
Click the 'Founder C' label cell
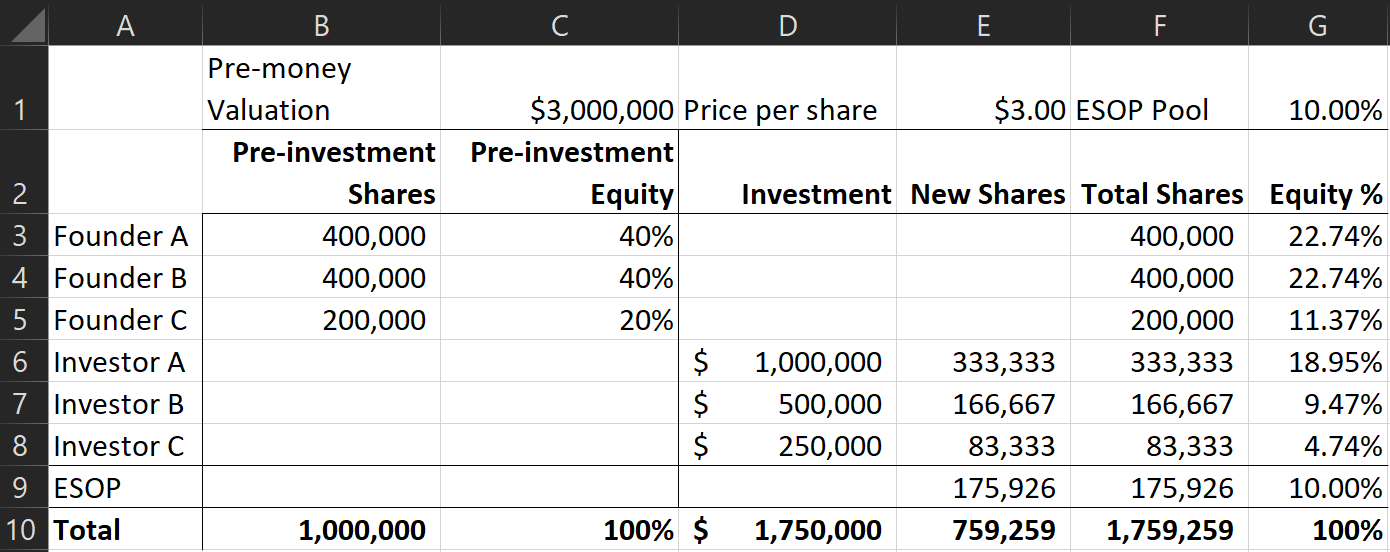tap(125, 319)
